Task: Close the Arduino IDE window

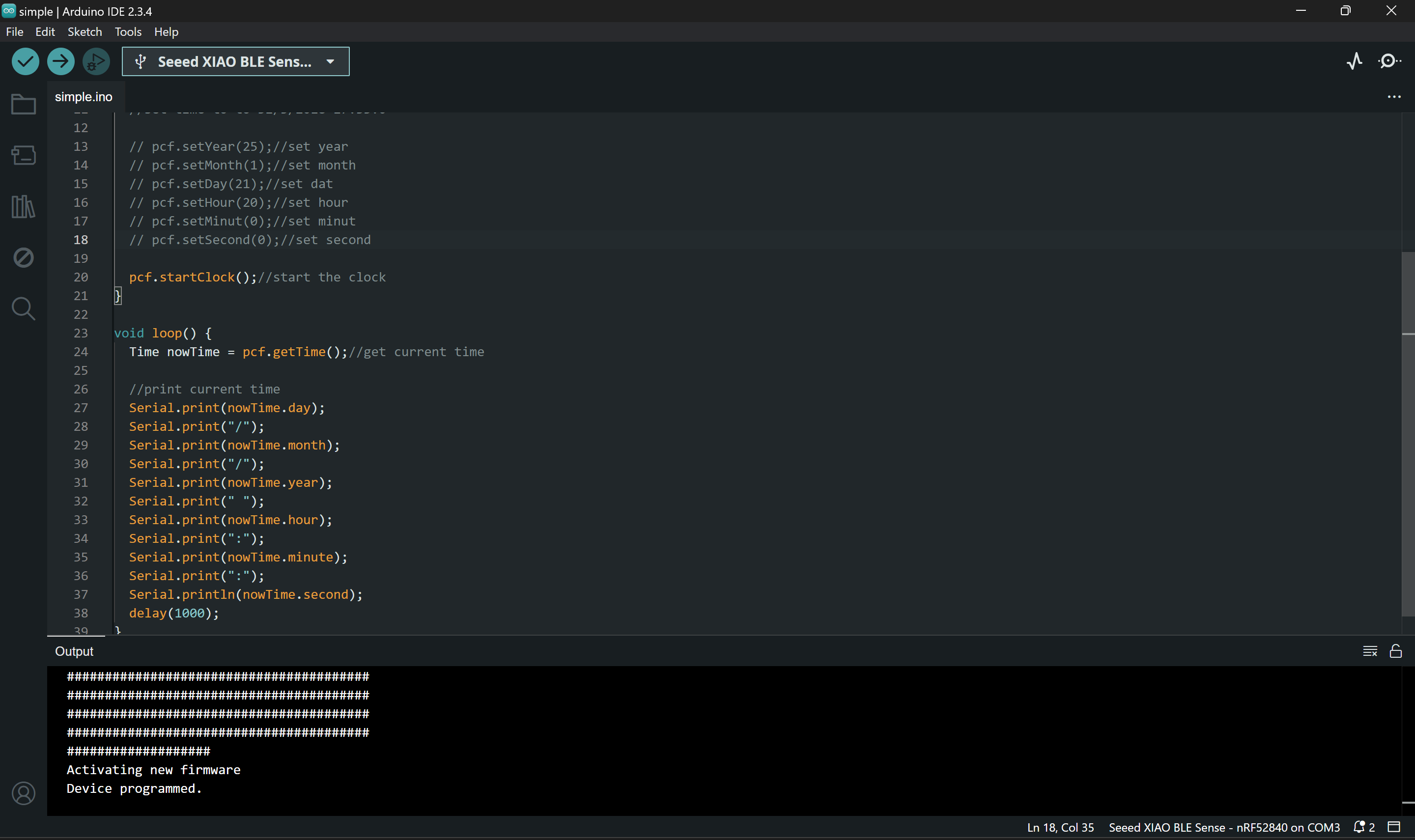Action: pyautogui.click(x=1391, y=11)
